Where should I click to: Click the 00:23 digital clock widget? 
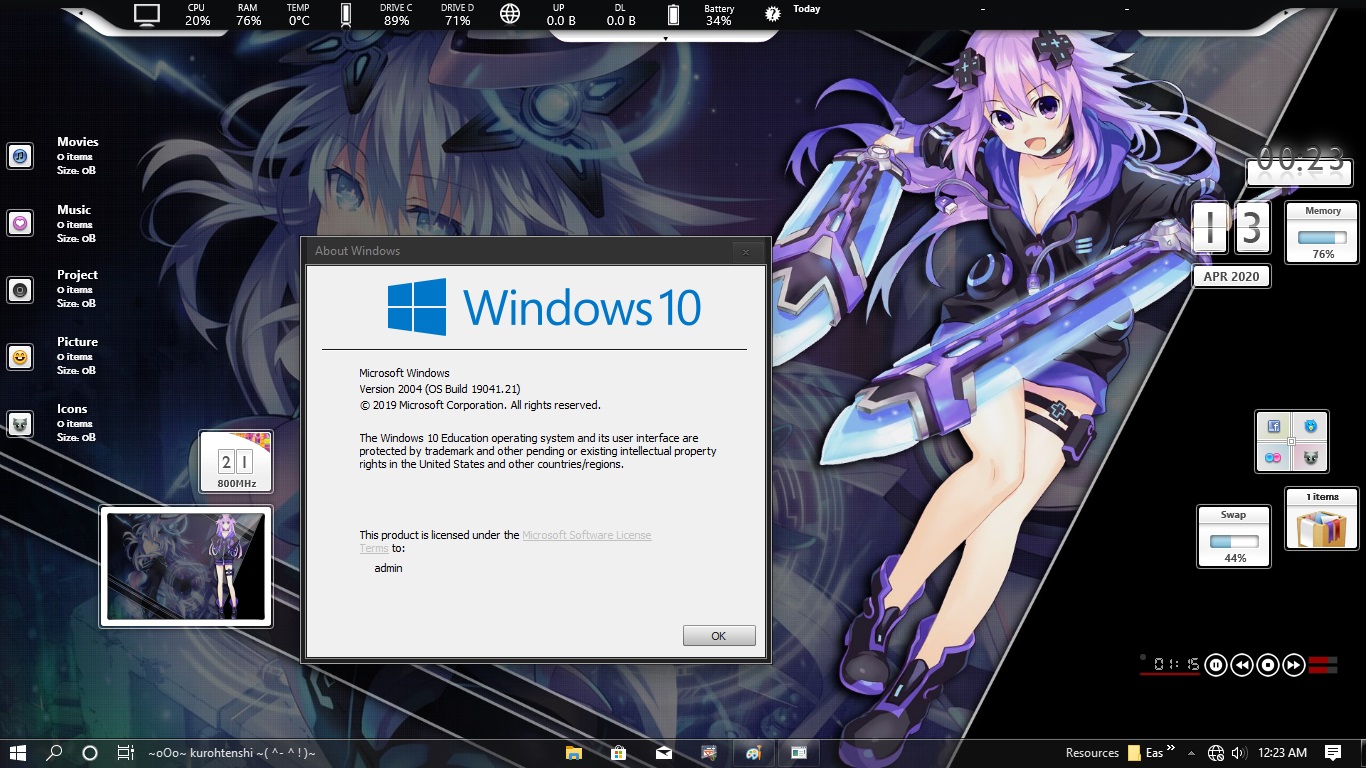click(1300, 160)
